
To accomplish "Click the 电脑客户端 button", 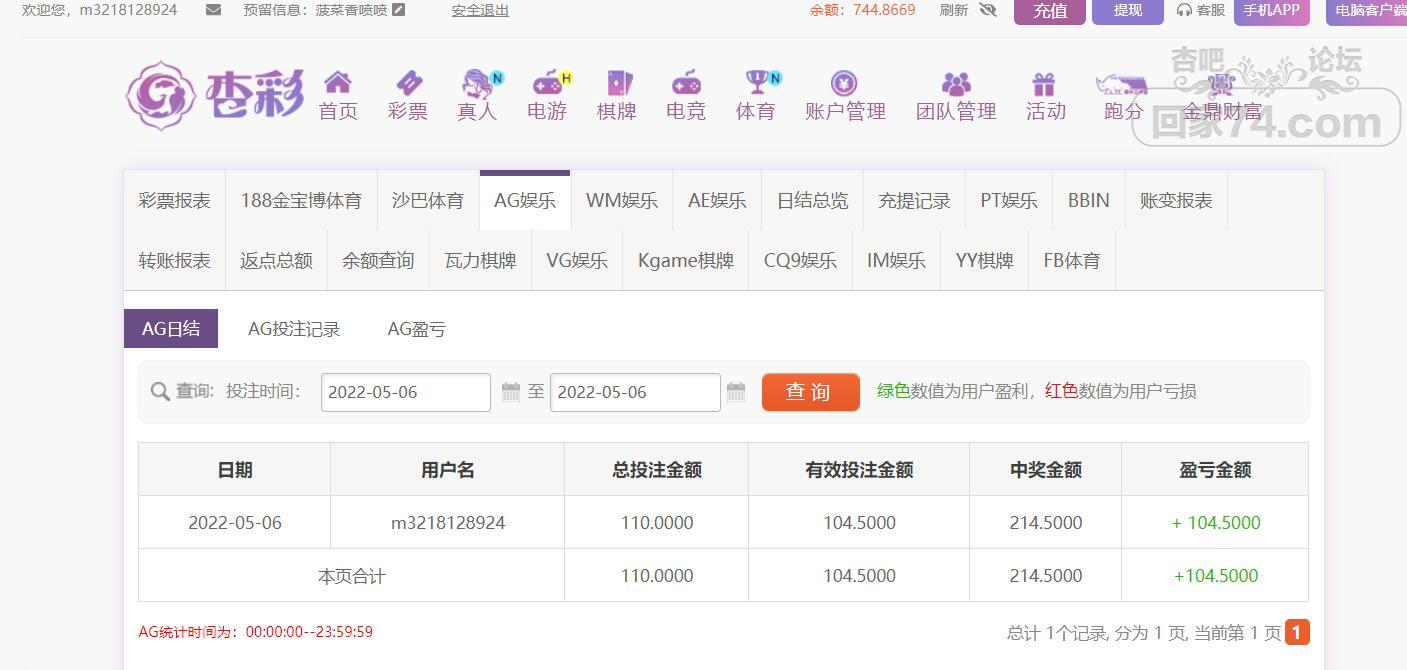I will point(1366,11).
